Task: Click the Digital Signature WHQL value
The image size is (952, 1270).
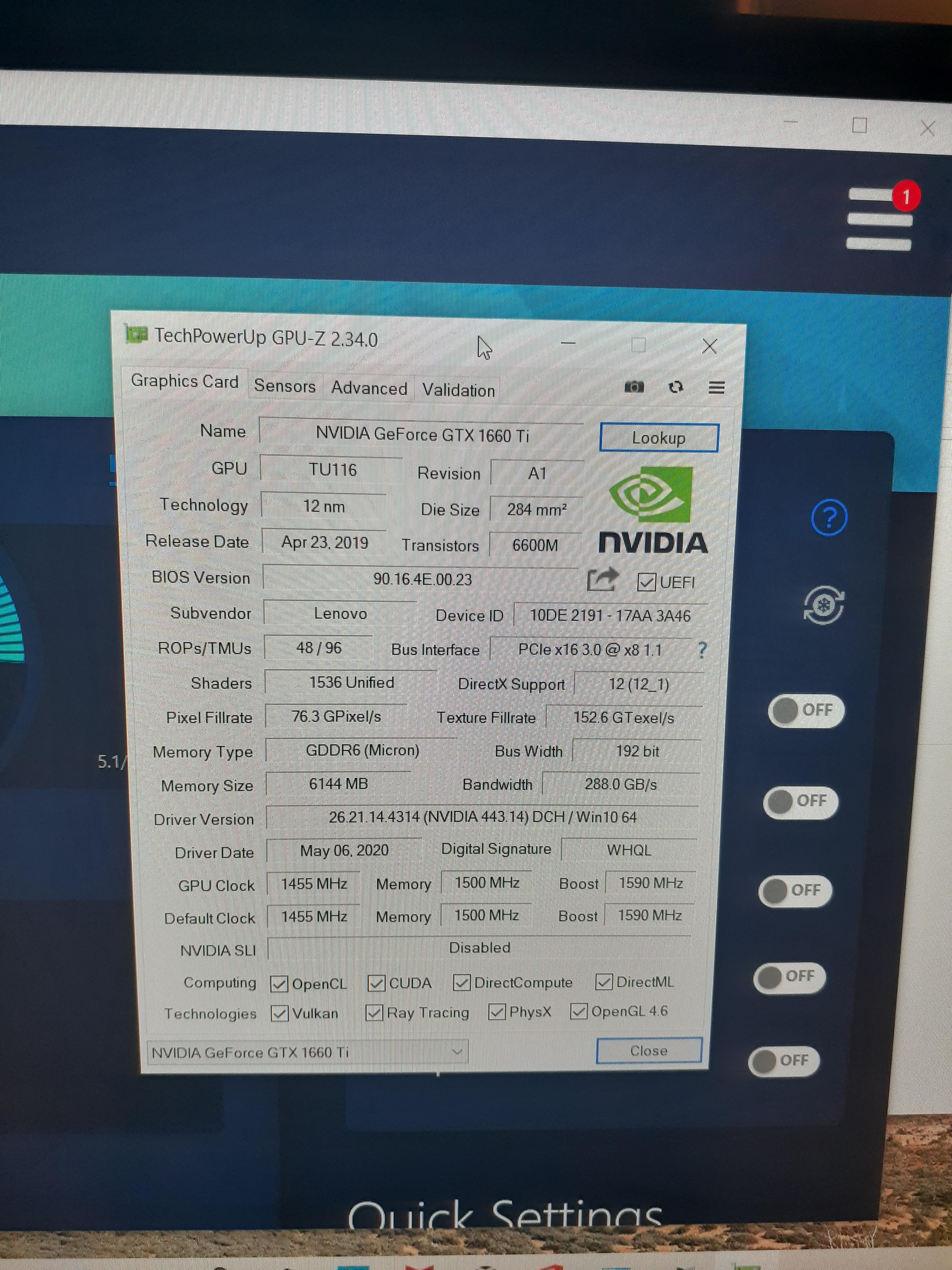Action: (629, 850)
